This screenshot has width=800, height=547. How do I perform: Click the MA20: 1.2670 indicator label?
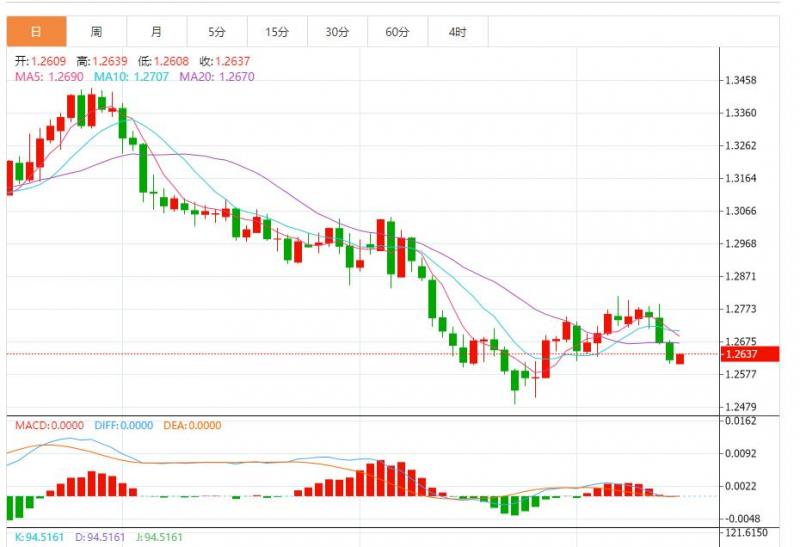point(217,77)
